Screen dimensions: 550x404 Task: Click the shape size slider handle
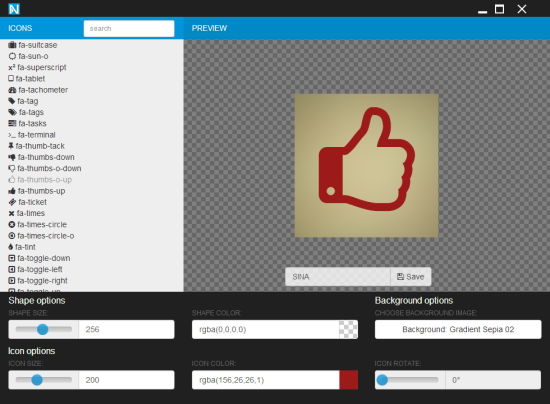tap(42, 329)
